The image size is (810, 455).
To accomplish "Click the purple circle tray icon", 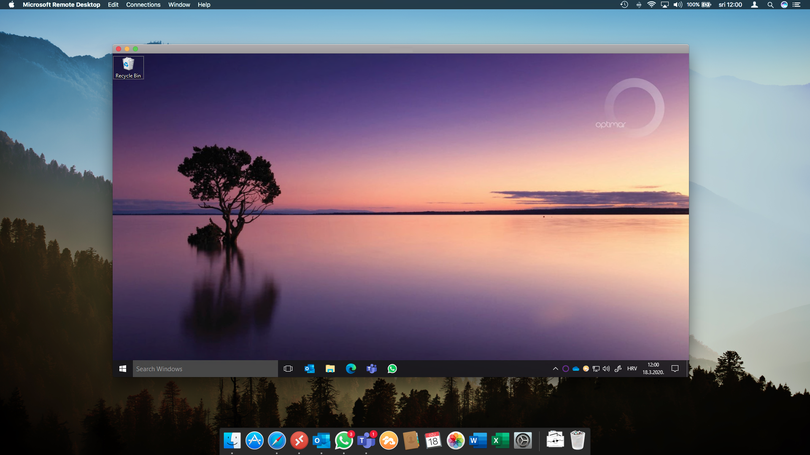I will pos(566,369).
